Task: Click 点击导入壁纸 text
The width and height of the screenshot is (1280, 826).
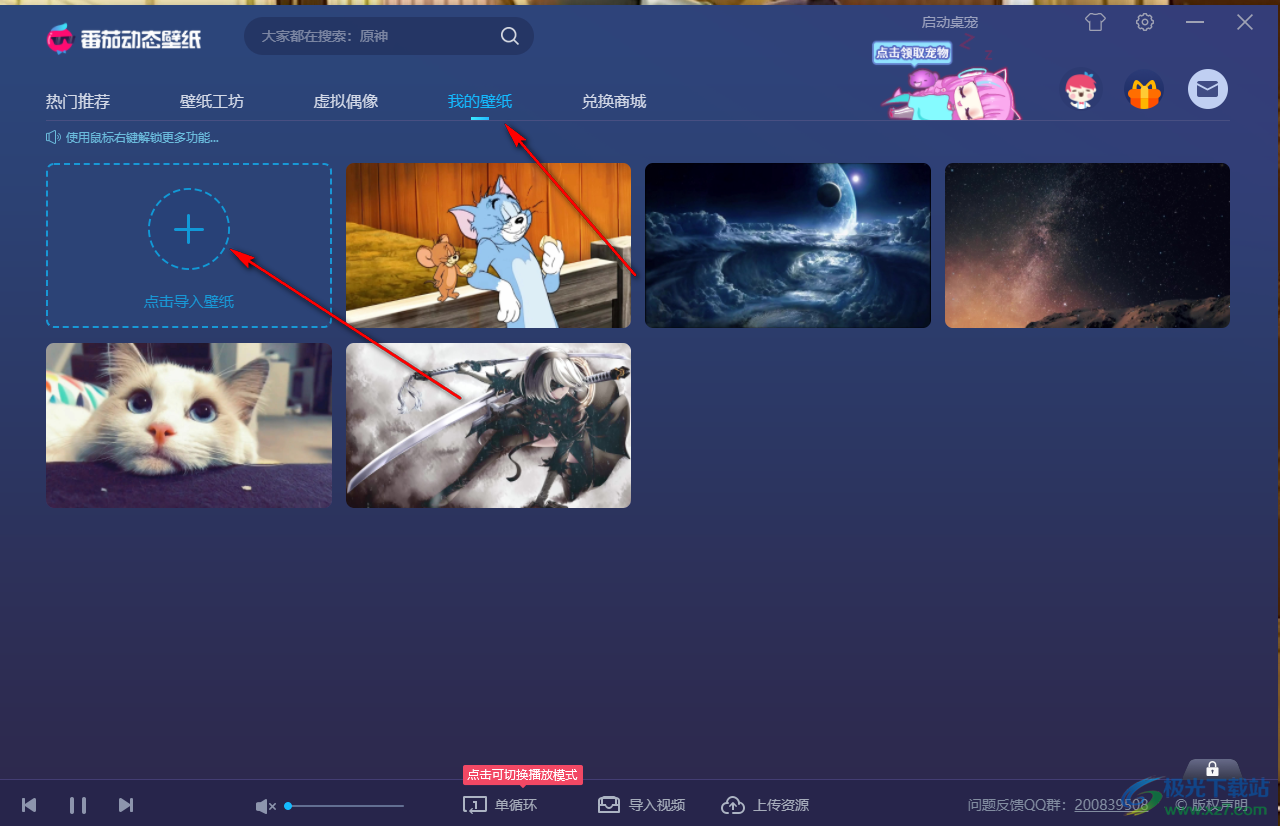Action: [189, 301]
